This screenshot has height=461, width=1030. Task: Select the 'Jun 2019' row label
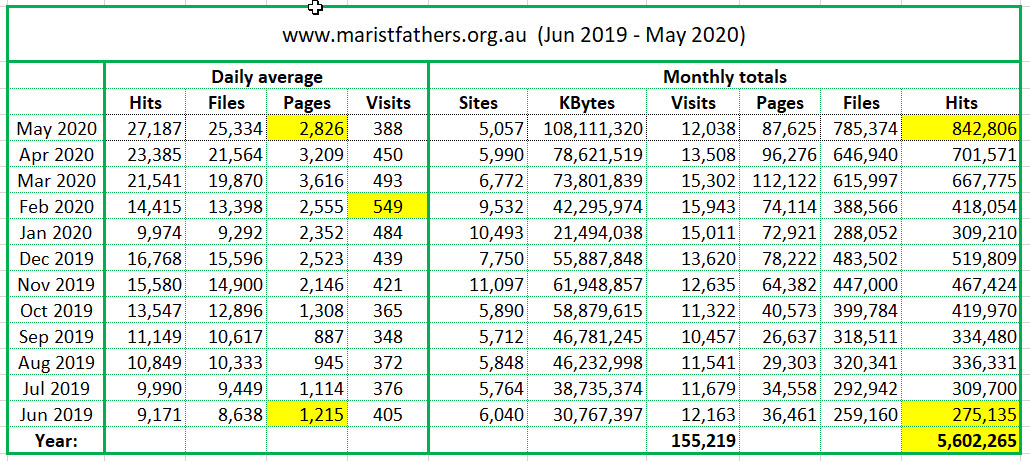[56, 414]
